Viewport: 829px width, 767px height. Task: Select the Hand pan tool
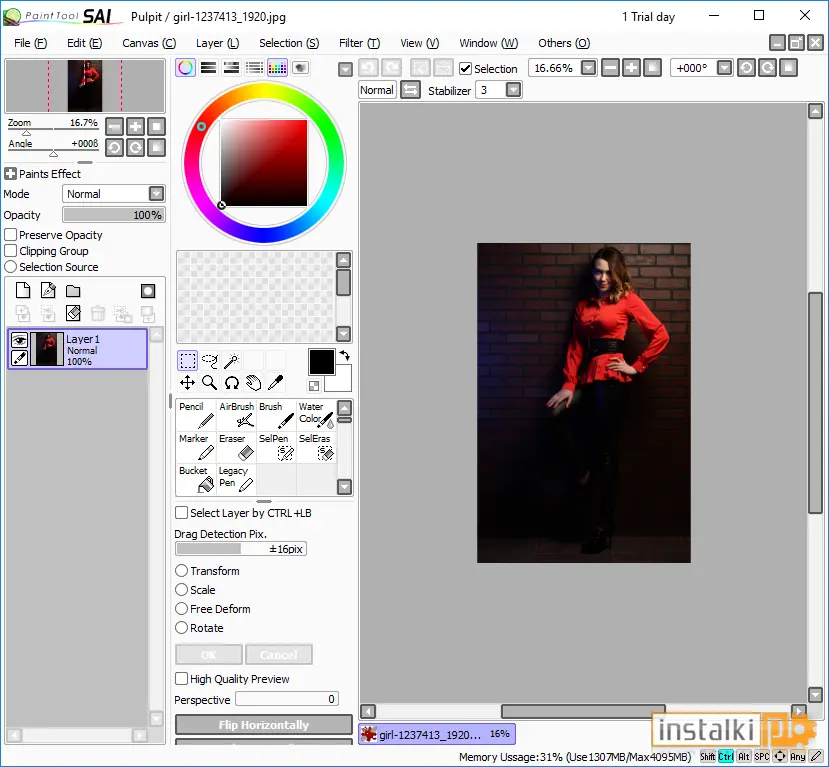pos(254,383)
